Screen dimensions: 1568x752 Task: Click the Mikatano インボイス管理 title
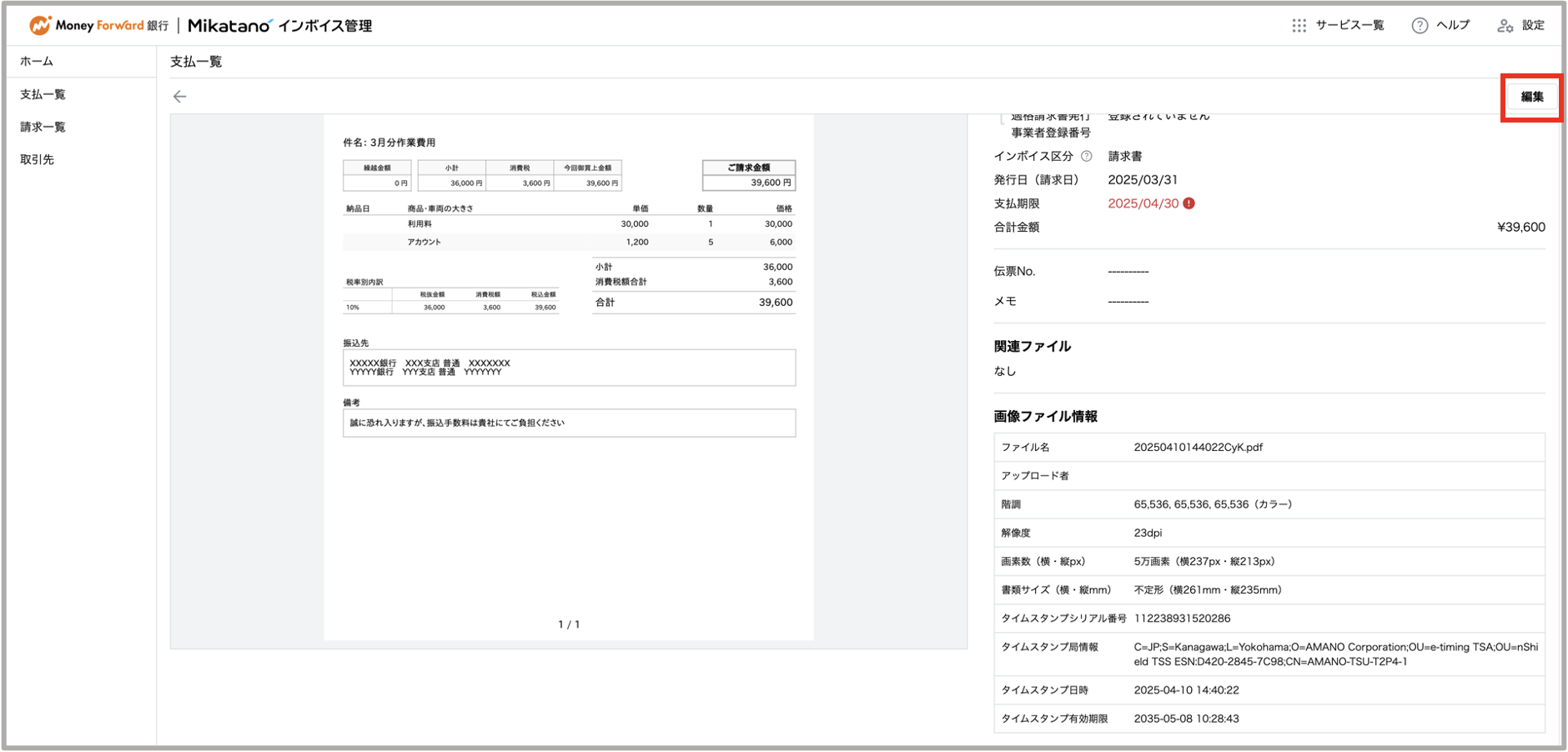point(279,26)
